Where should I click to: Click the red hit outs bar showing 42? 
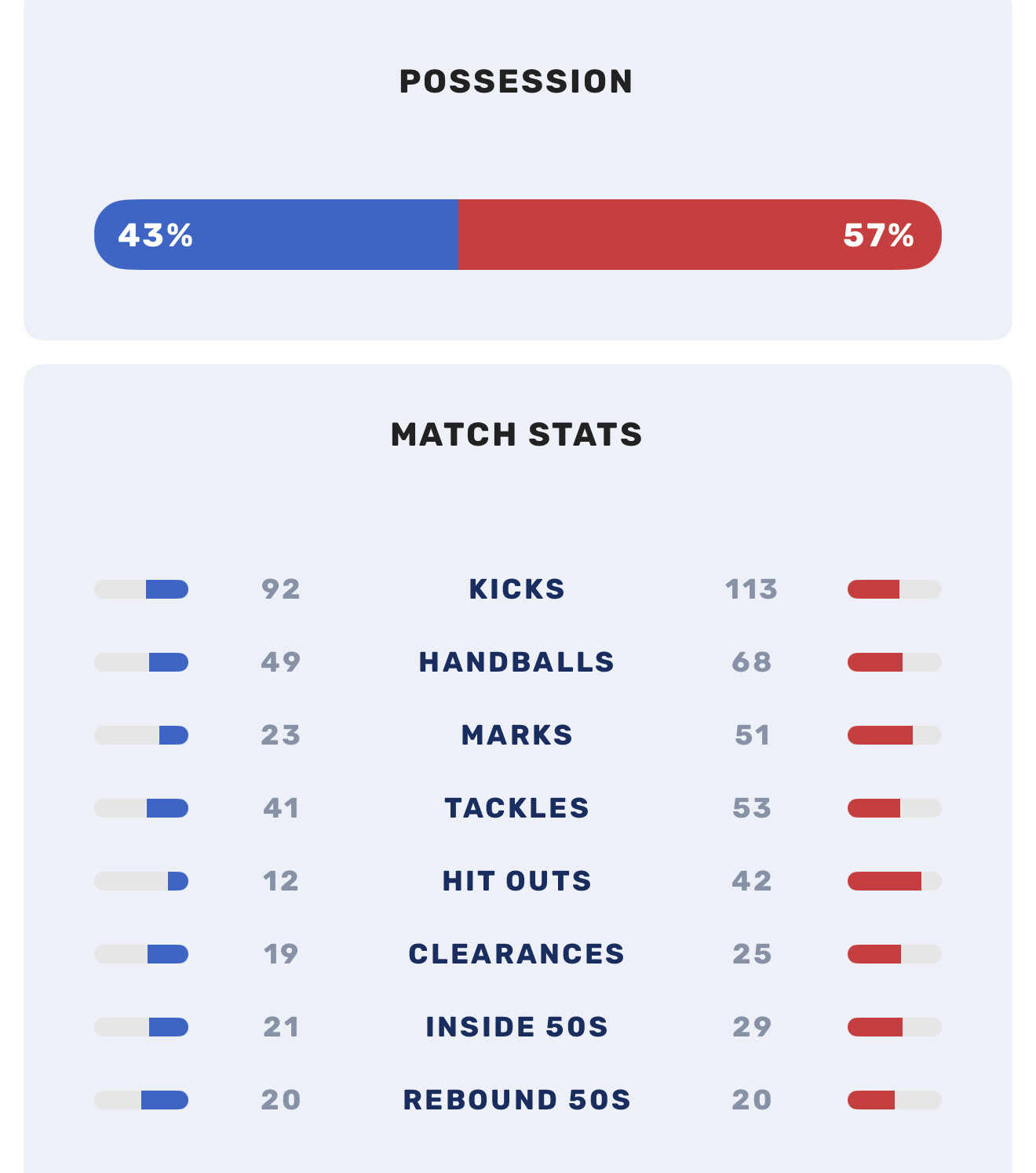click(885, 881)
